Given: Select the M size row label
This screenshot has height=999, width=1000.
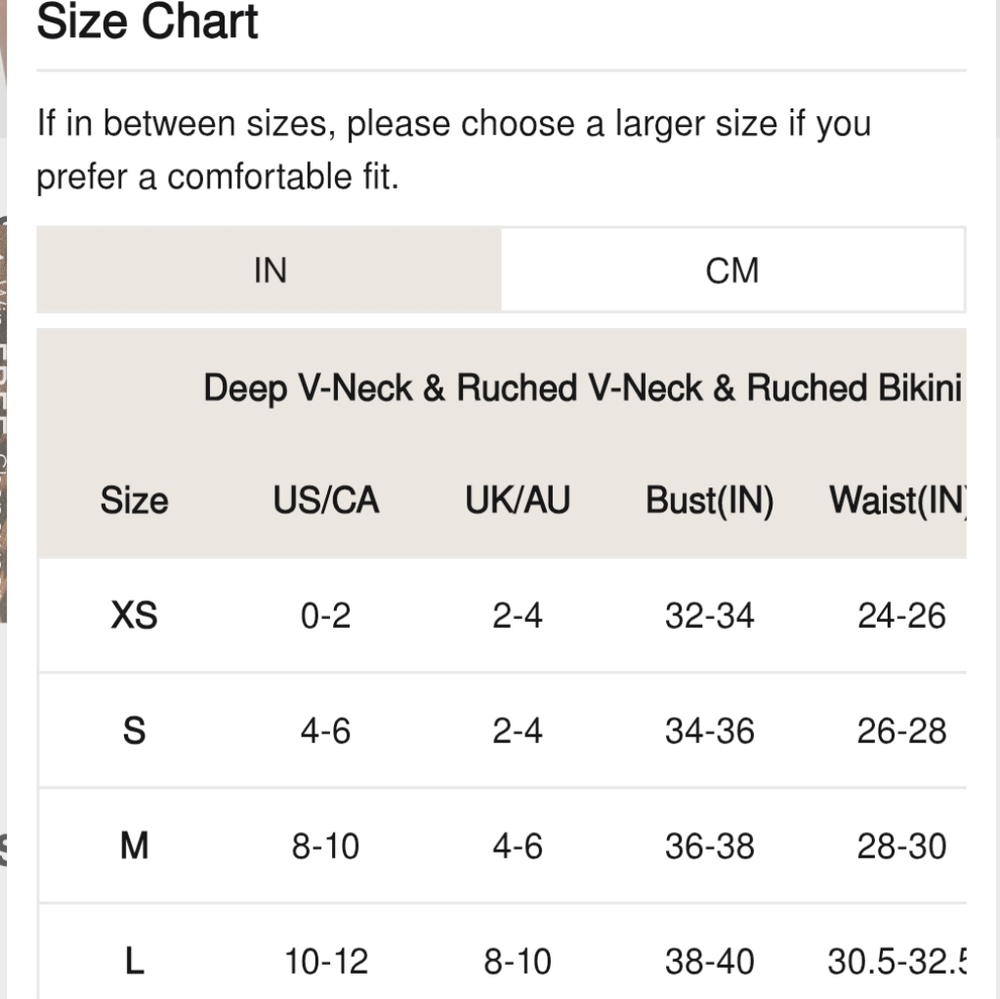Looking at the screenshot, I should point(134,846).
